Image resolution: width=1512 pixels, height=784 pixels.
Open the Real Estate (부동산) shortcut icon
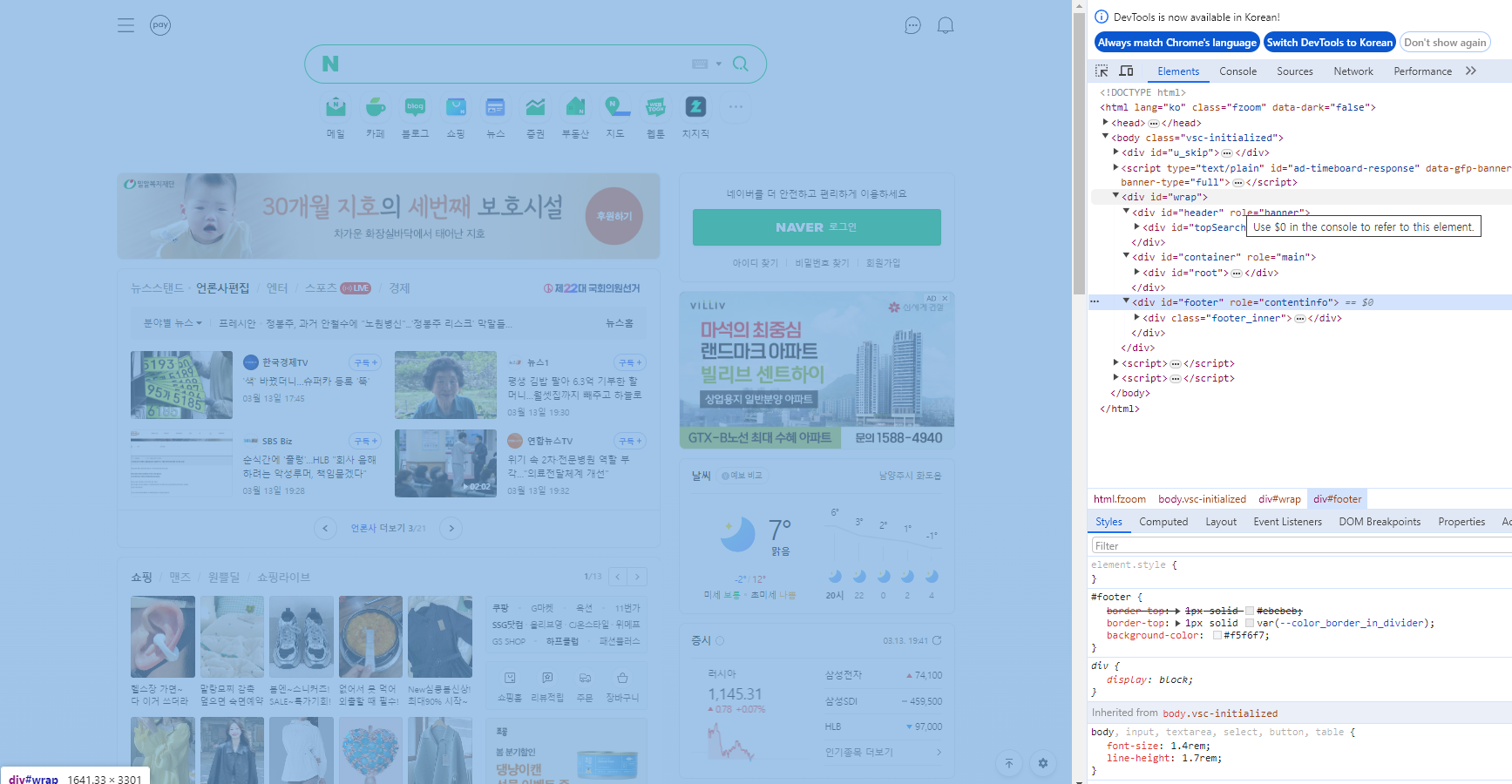click(575, 107)
